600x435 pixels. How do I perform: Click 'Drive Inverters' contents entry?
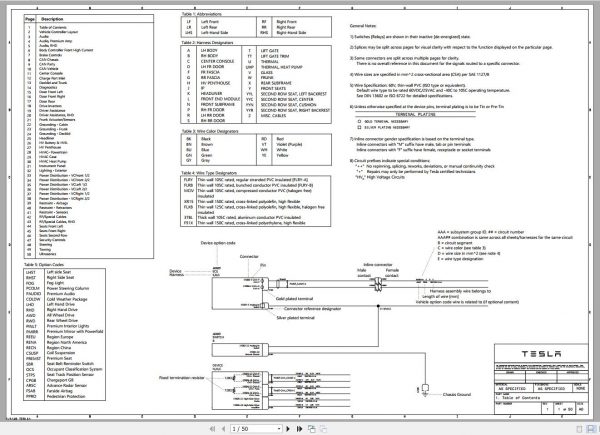(50, 106)
